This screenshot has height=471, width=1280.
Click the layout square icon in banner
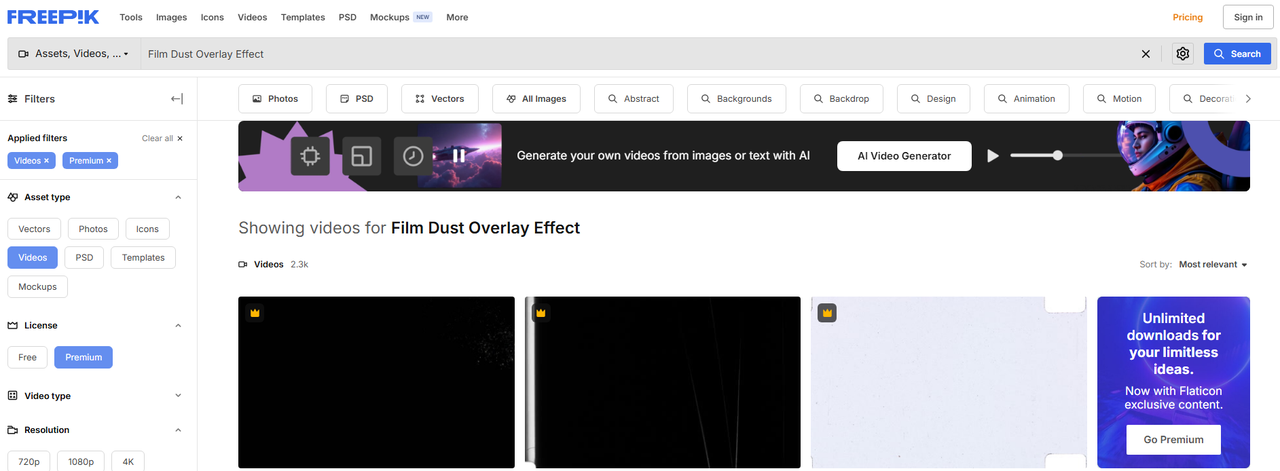[x=362, y=156]
